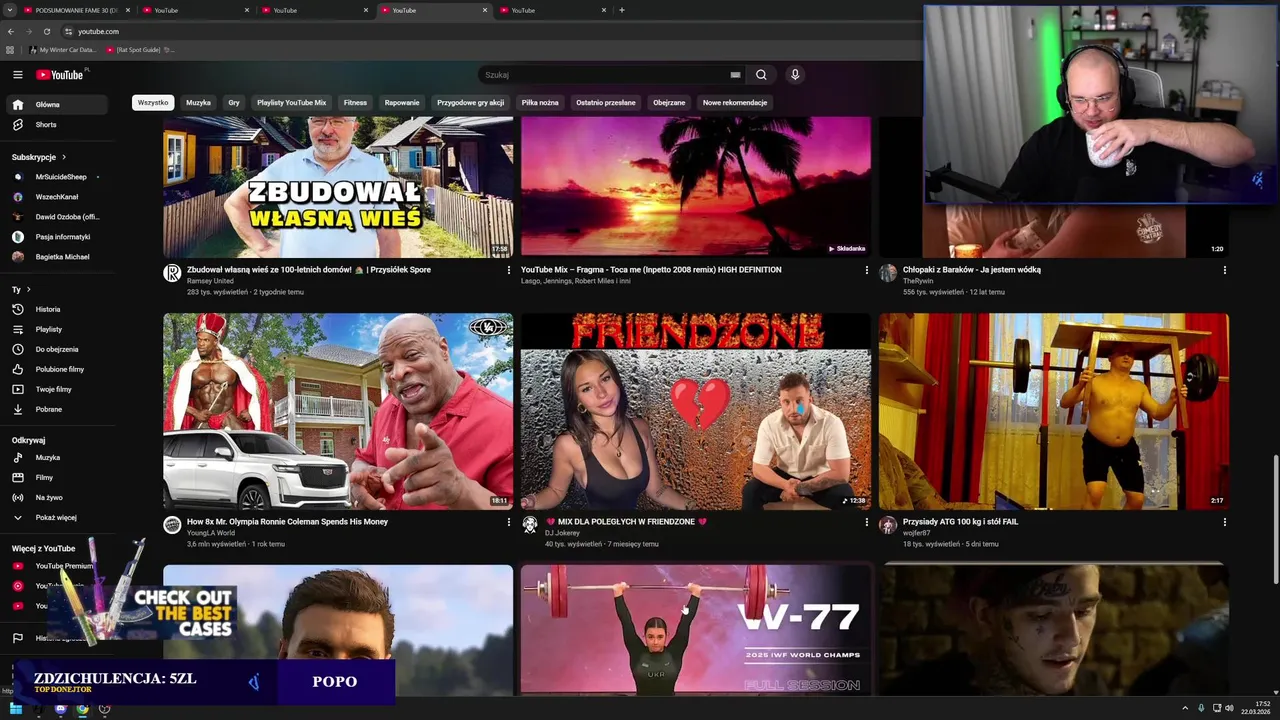Start voice search with the microphone icon

coord(795,75)
